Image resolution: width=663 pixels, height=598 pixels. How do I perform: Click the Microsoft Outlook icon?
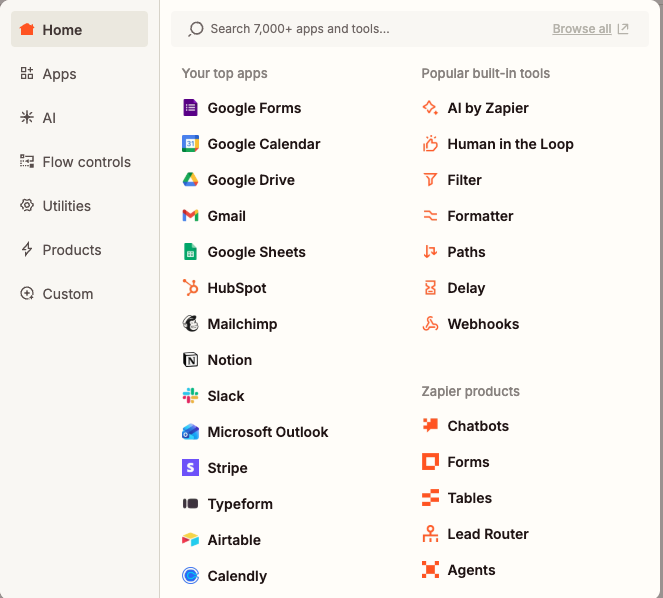(190, 432)
